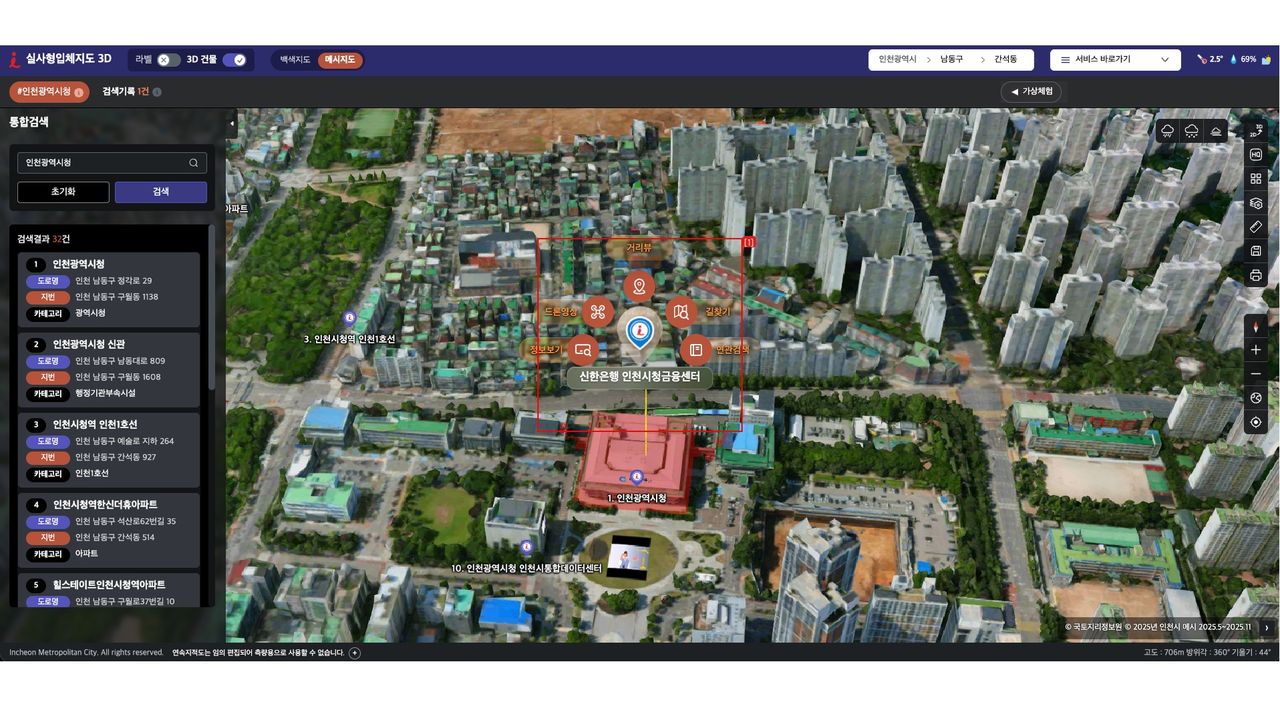Screen dimensions: 1280x720
Task: Turn off the 3D 건물 toggle
Action: point(234,60)
